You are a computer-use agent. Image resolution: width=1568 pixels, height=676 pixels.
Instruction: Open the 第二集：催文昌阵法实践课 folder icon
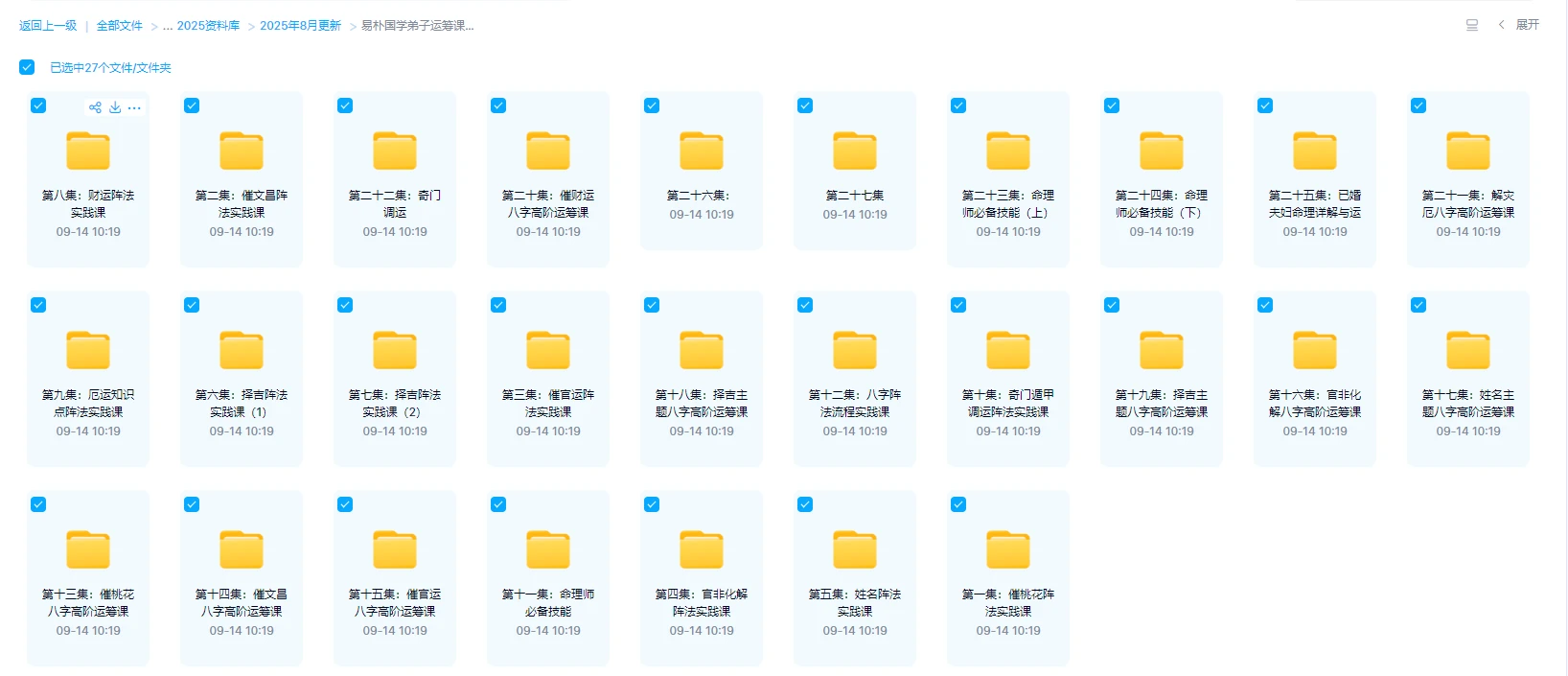pyautogui.click(x=242, y=152)
